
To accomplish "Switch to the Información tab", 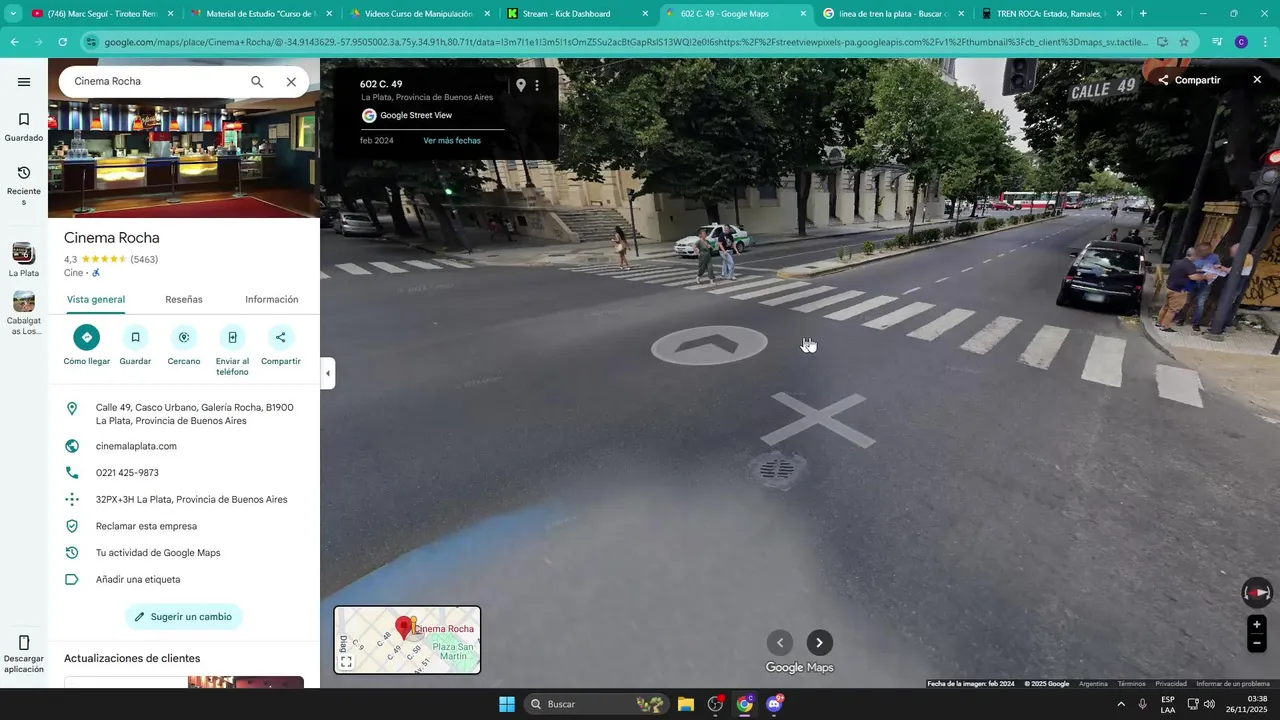I will pos(272,299).
